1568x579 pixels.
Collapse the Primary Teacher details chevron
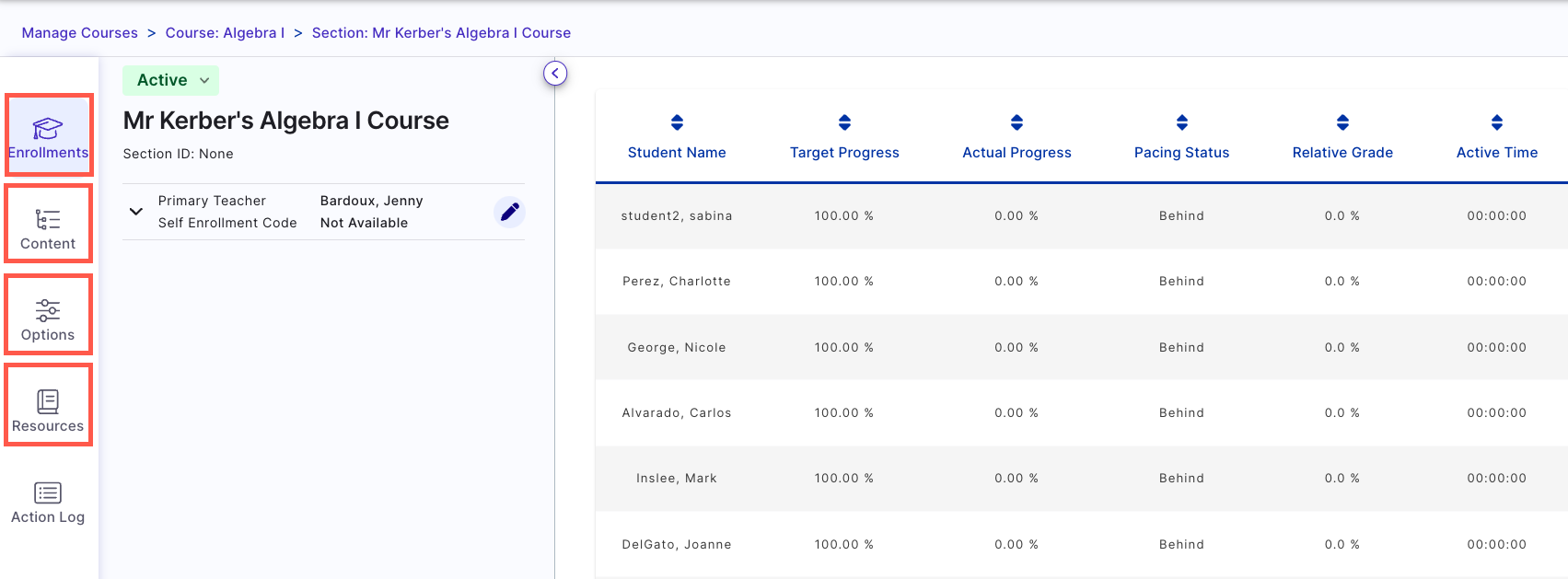pos(136,212)
